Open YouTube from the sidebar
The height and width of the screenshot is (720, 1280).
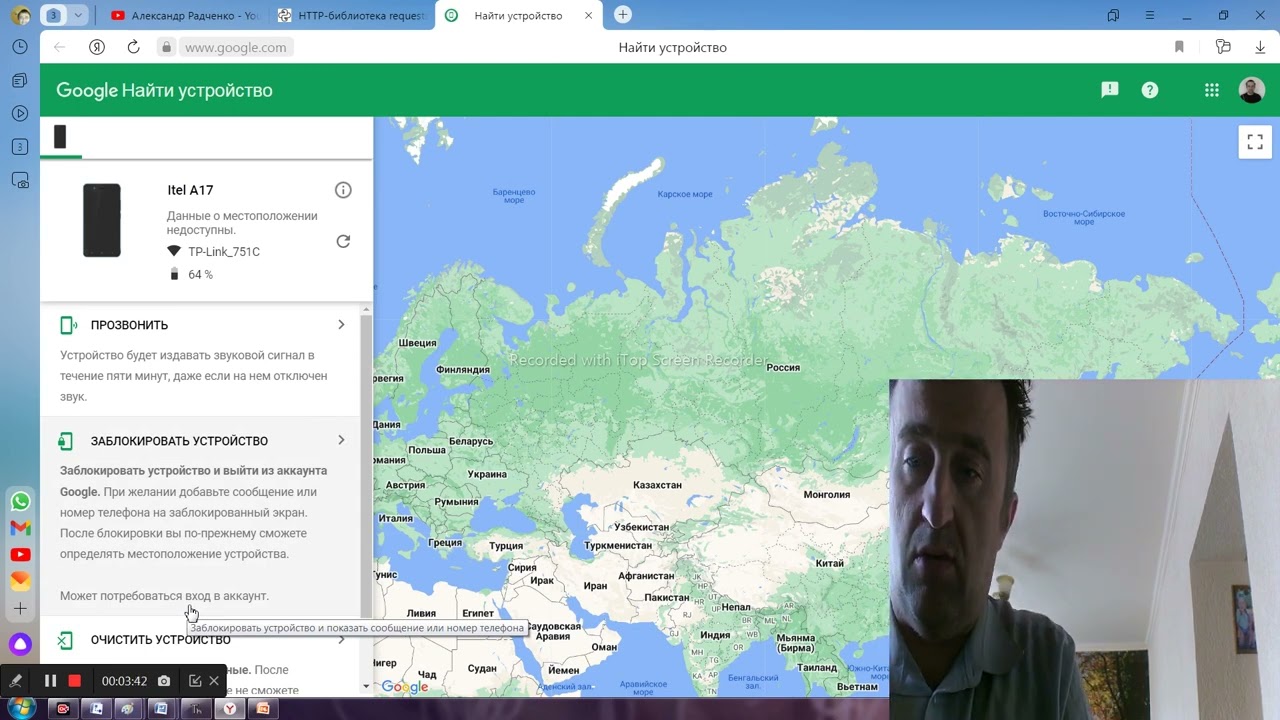(20, 554)
